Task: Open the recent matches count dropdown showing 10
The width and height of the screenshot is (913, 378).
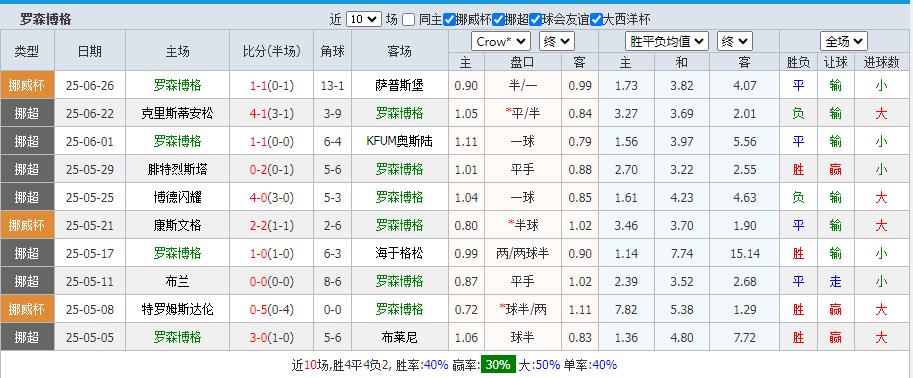Action: [364, 19]
